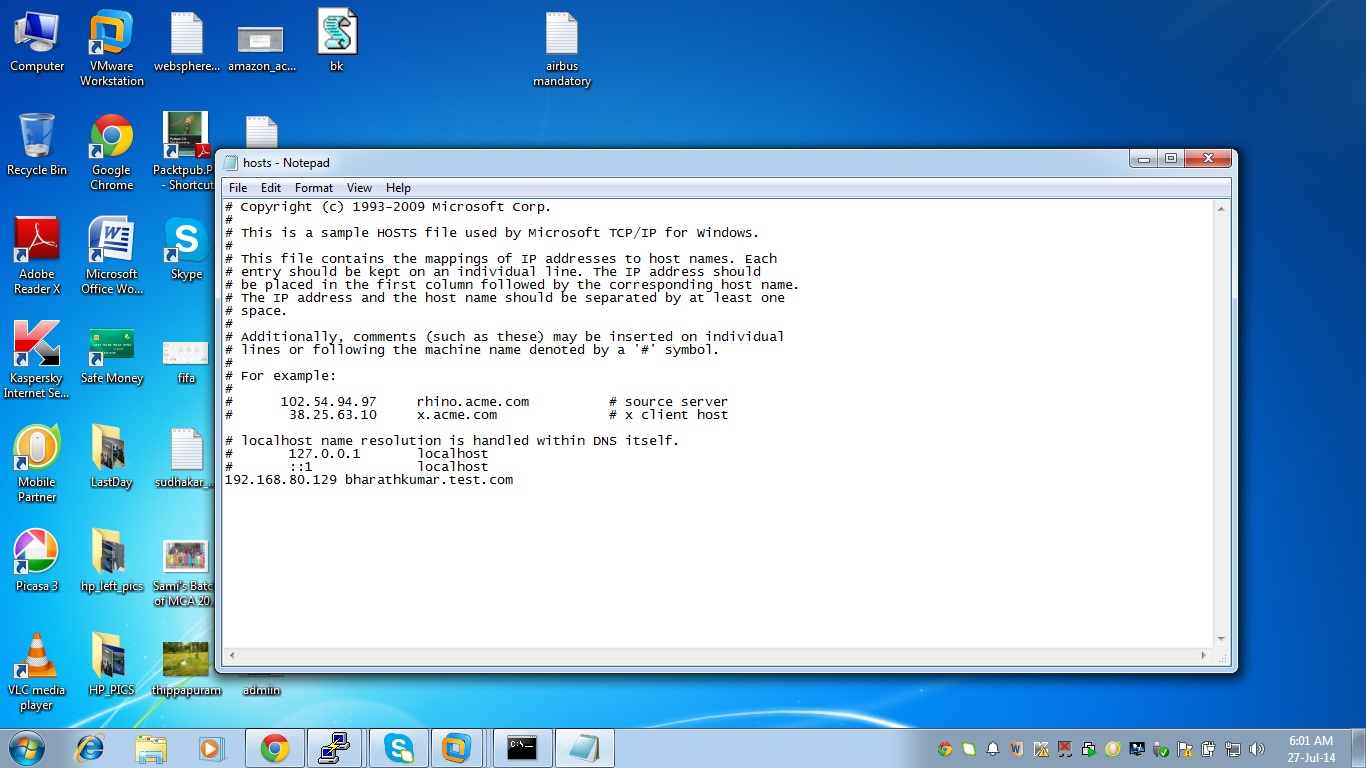Click the Chrome icon in system tray
This screenshot has height=768, width=1366.
945,749
